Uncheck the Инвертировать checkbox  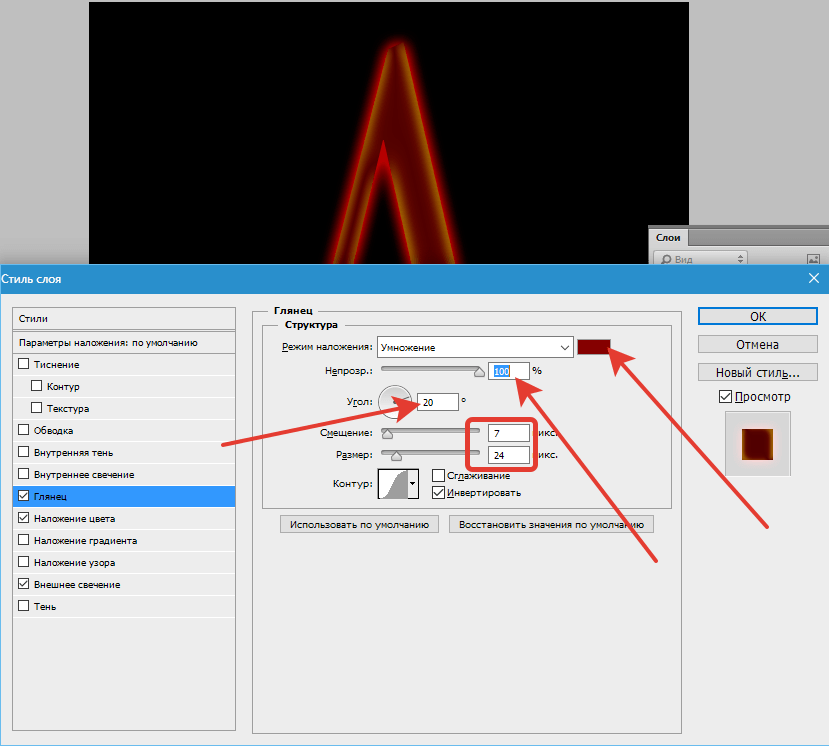[438, 492]
